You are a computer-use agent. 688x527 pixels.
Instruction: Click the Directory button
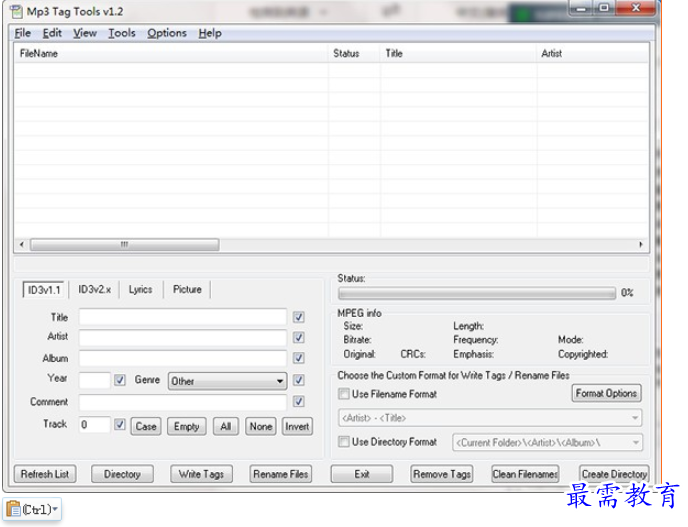click(122, 474)
